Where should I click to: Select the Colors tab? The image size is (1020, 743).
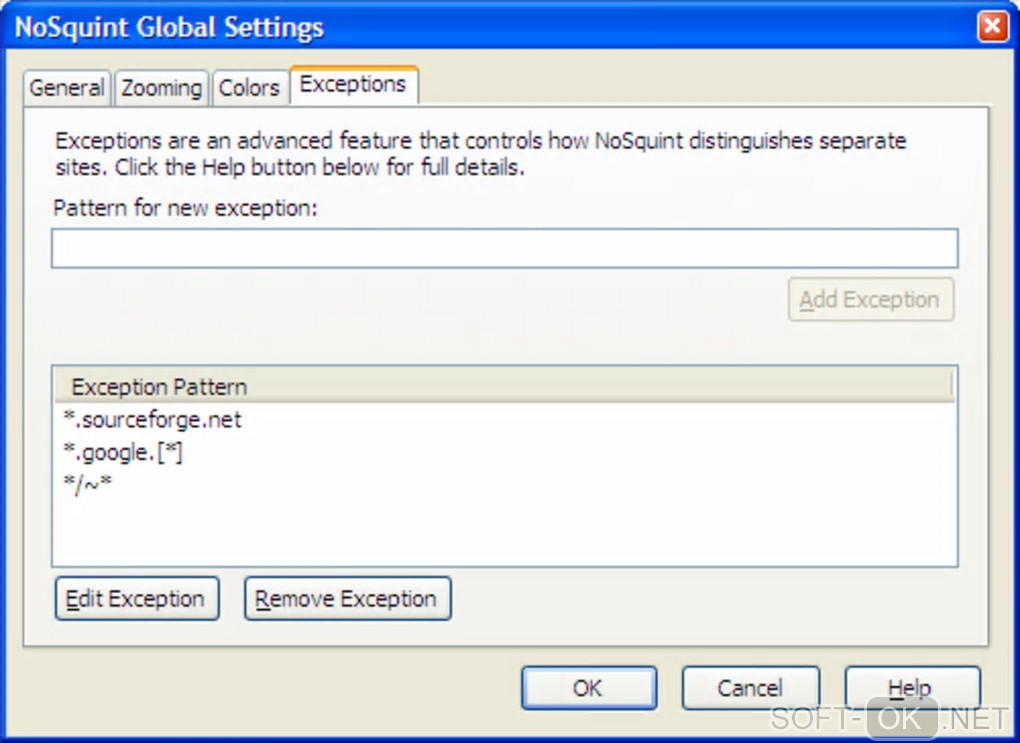249,88
